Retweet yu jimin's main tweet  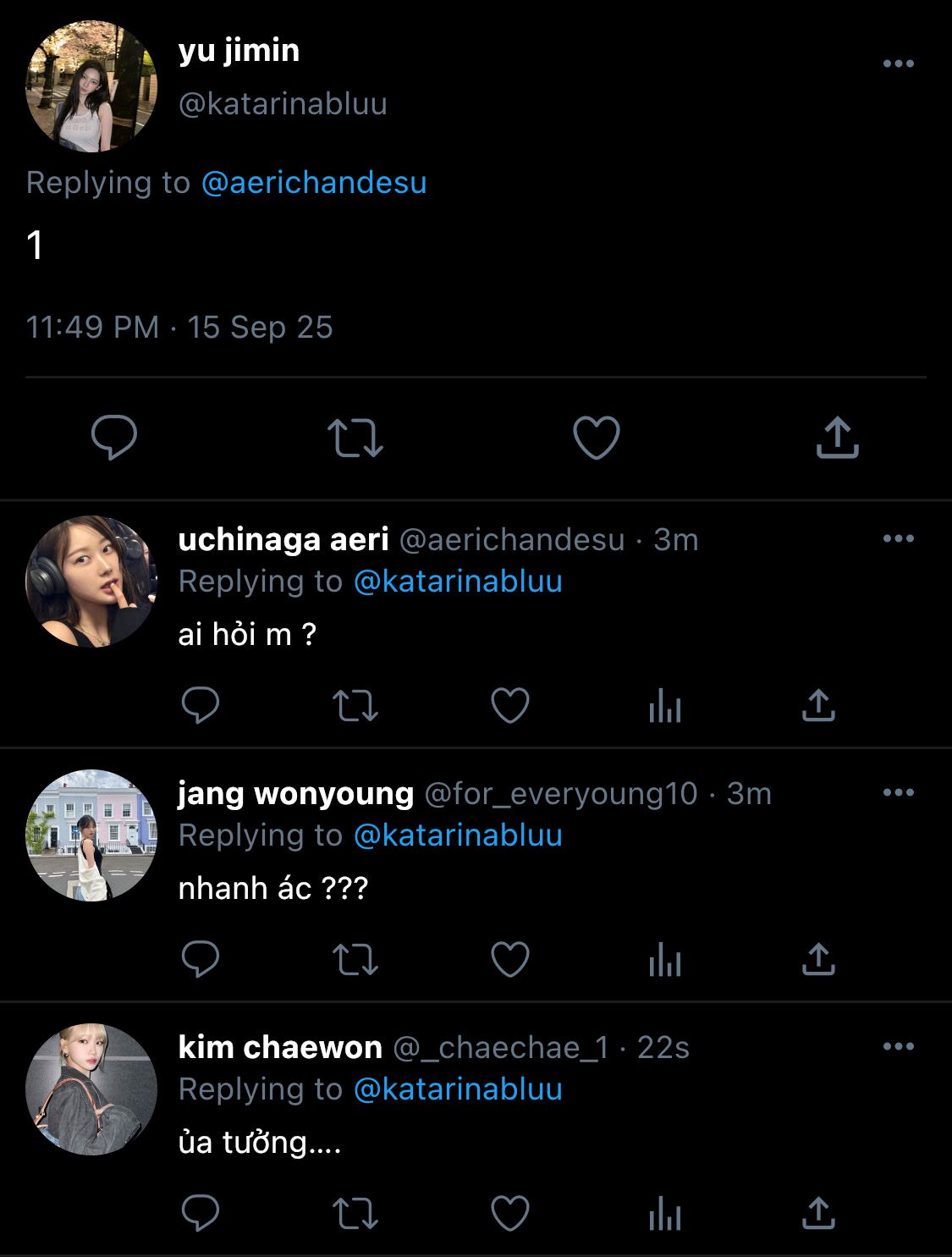[355, 438]
